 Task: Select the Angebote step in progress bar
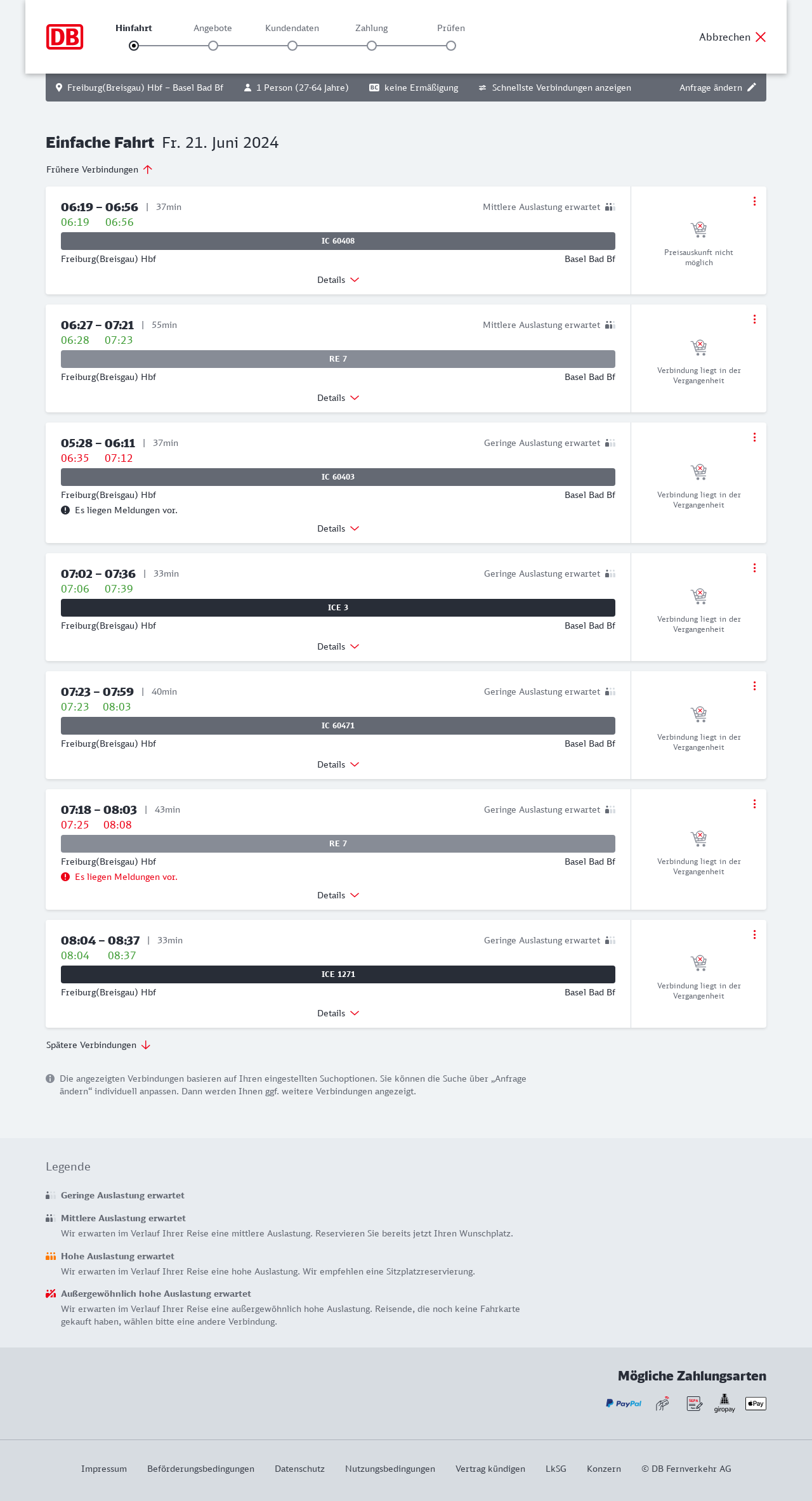[213, 46]
